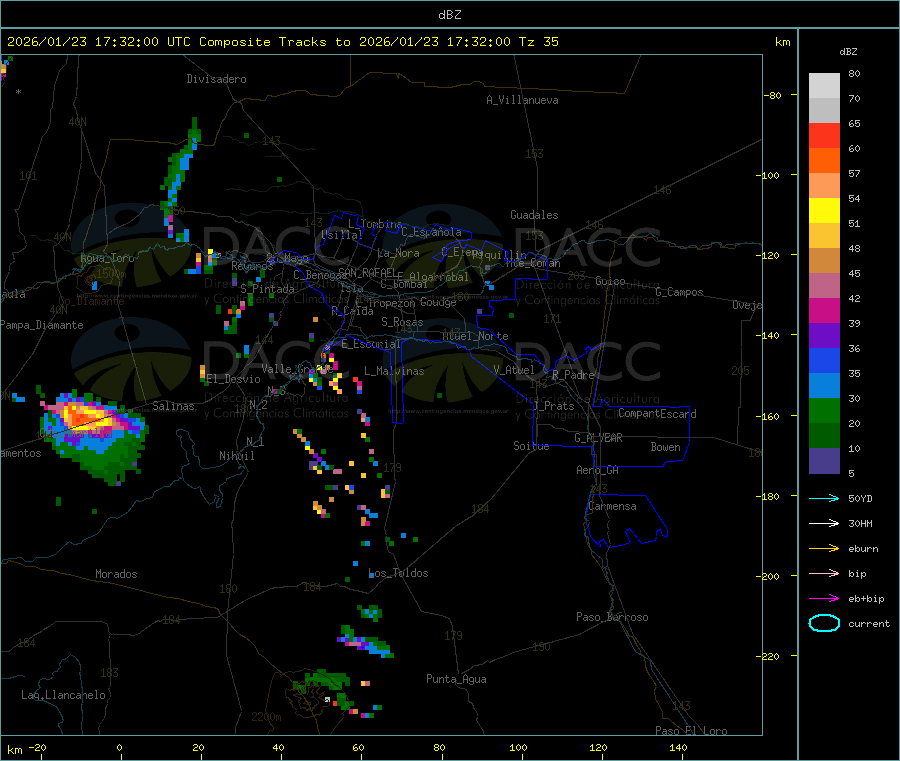This screenshot has width=900, height=761.
Task: Pick the yellow swatch between 54 and 51 dBZ
Action: tap(824, 211)
